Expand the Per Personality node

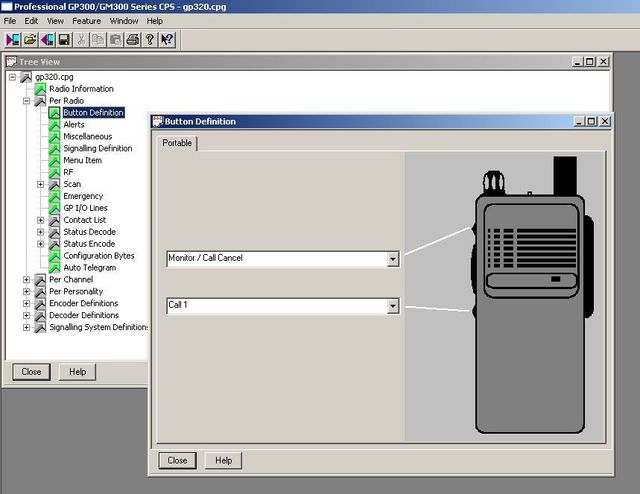(x=27, y=292)
